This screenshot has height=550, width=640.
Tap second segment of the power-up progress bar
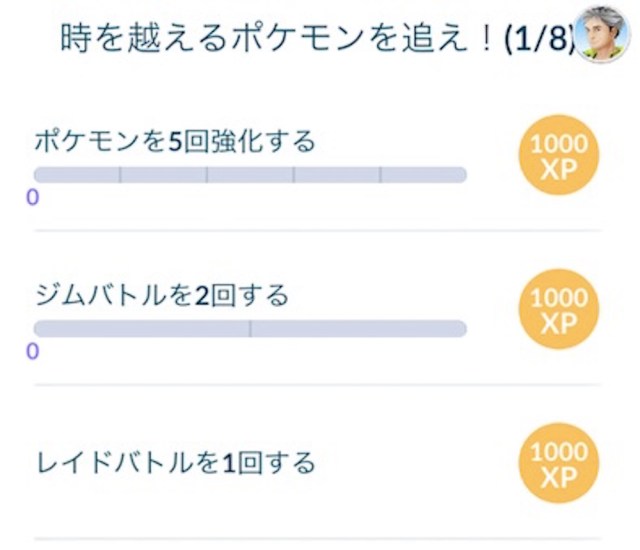click(164, 175)
